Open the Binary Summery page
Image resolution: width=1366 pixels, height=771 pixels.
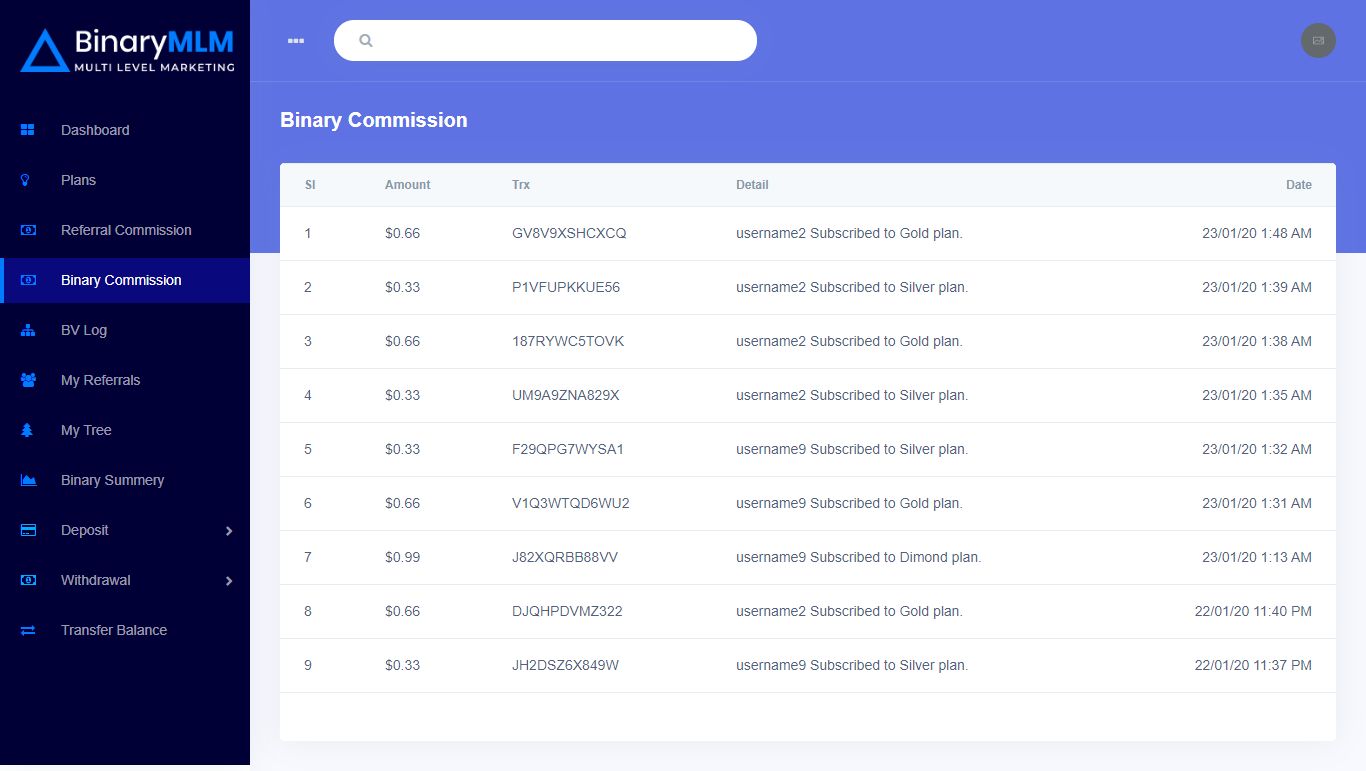click(x=125, y=480)
